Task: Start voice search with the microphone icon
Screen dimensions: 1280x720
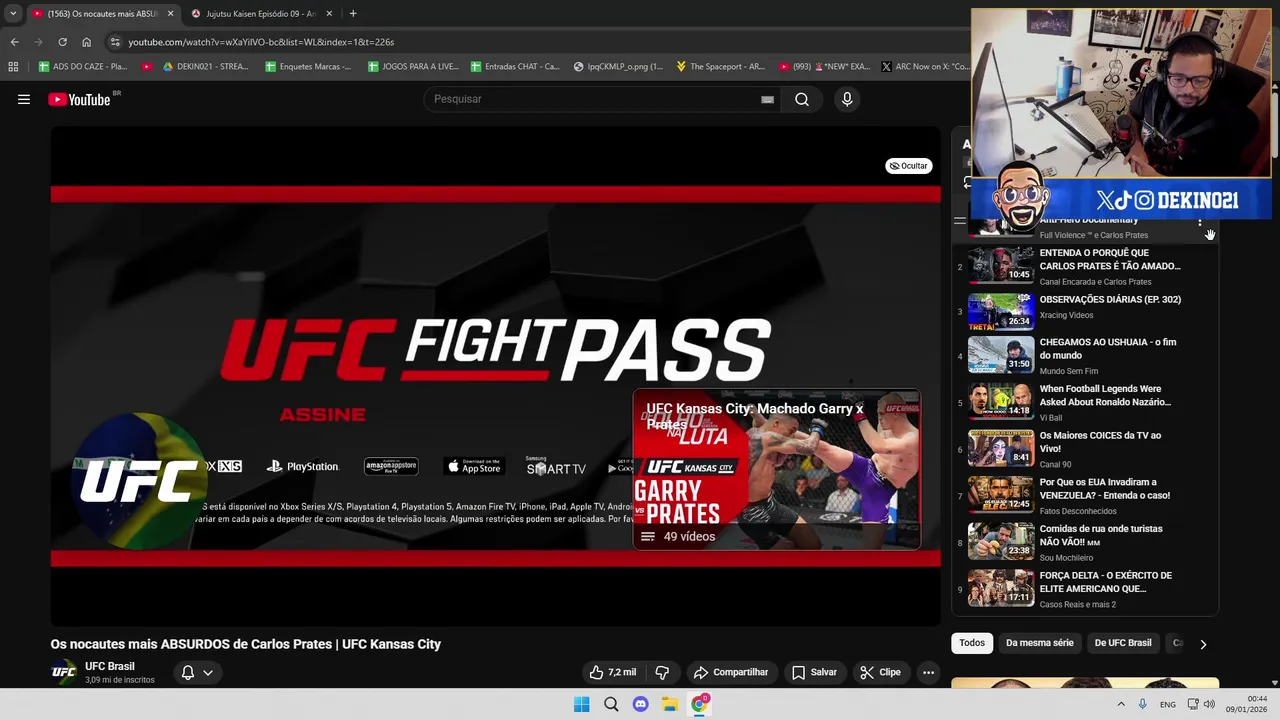Action: 847,99
